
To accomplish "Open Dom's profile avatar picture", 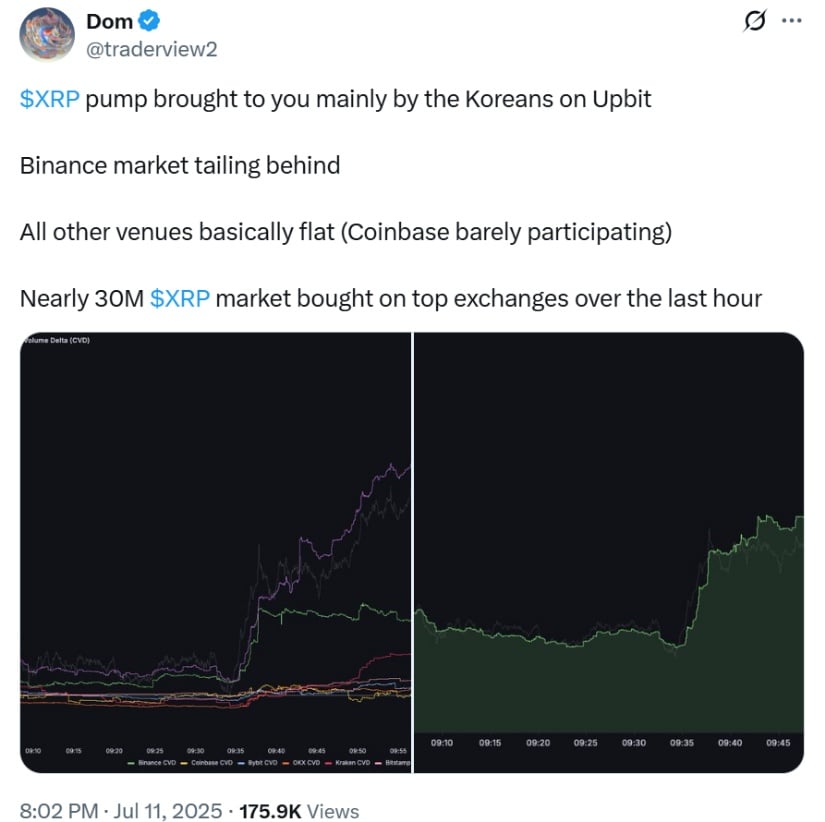I will [x=47, y=35].
